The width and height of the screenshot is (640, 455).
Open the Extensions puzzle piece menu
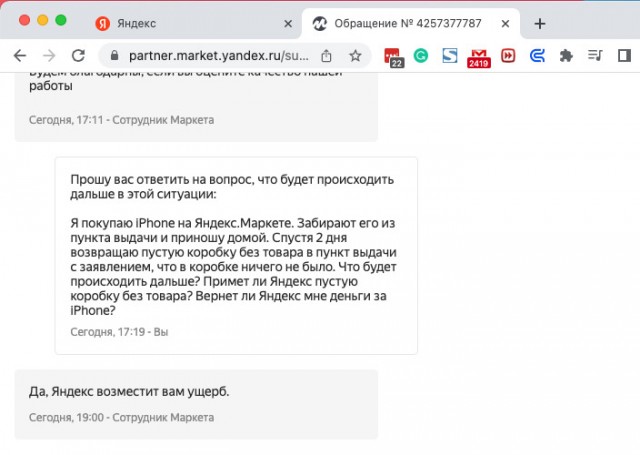point(568,56)
